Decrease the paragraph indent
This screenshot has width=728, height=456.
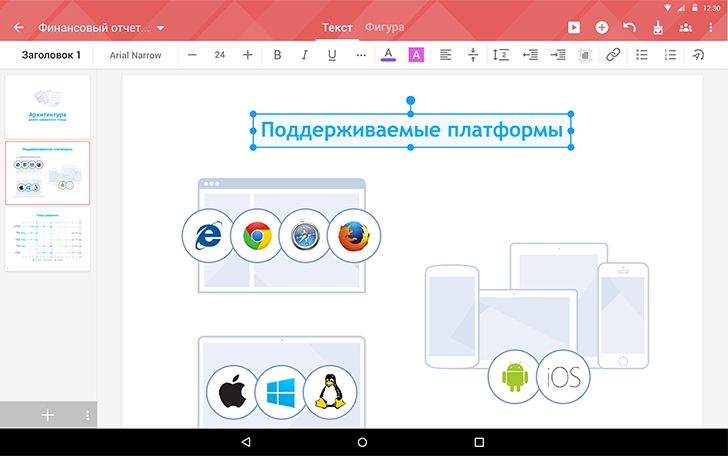[x=530, y=55]
